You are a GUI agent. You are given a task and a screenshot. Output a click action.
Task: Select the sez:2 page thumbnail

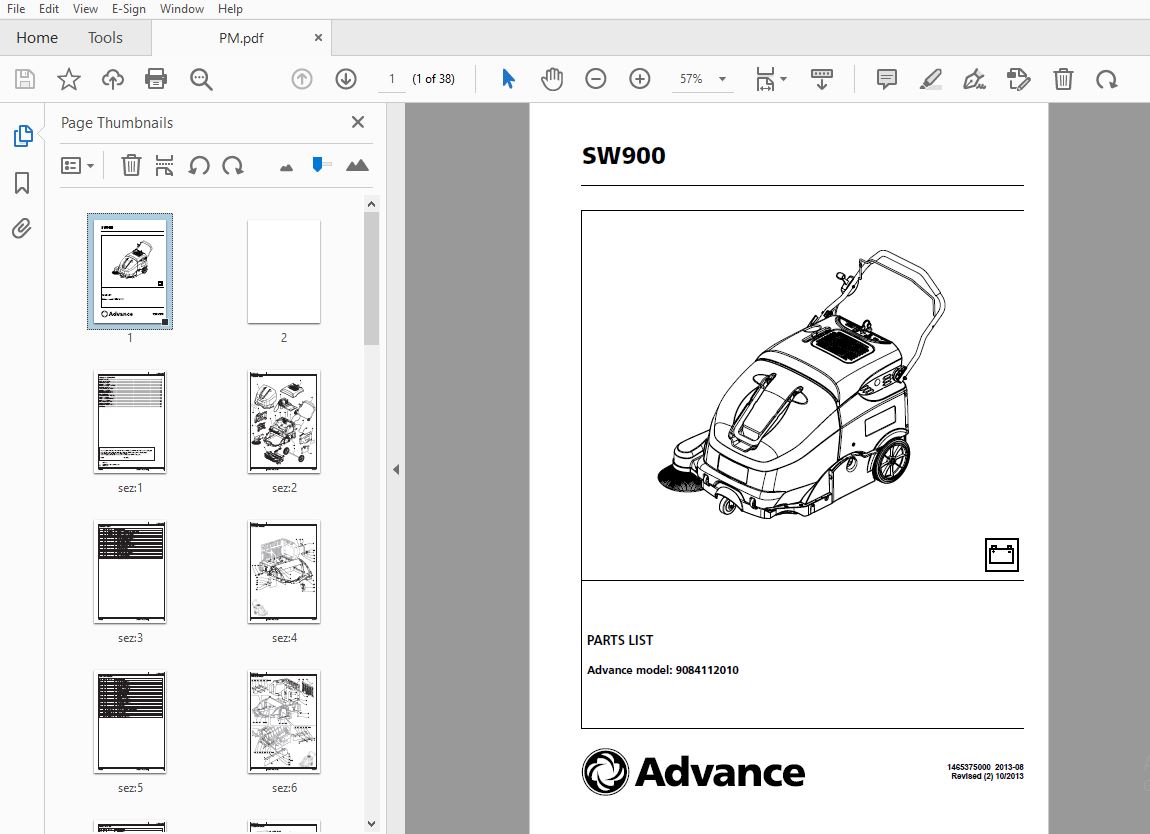pyautogui.click(x=284, y=422)
